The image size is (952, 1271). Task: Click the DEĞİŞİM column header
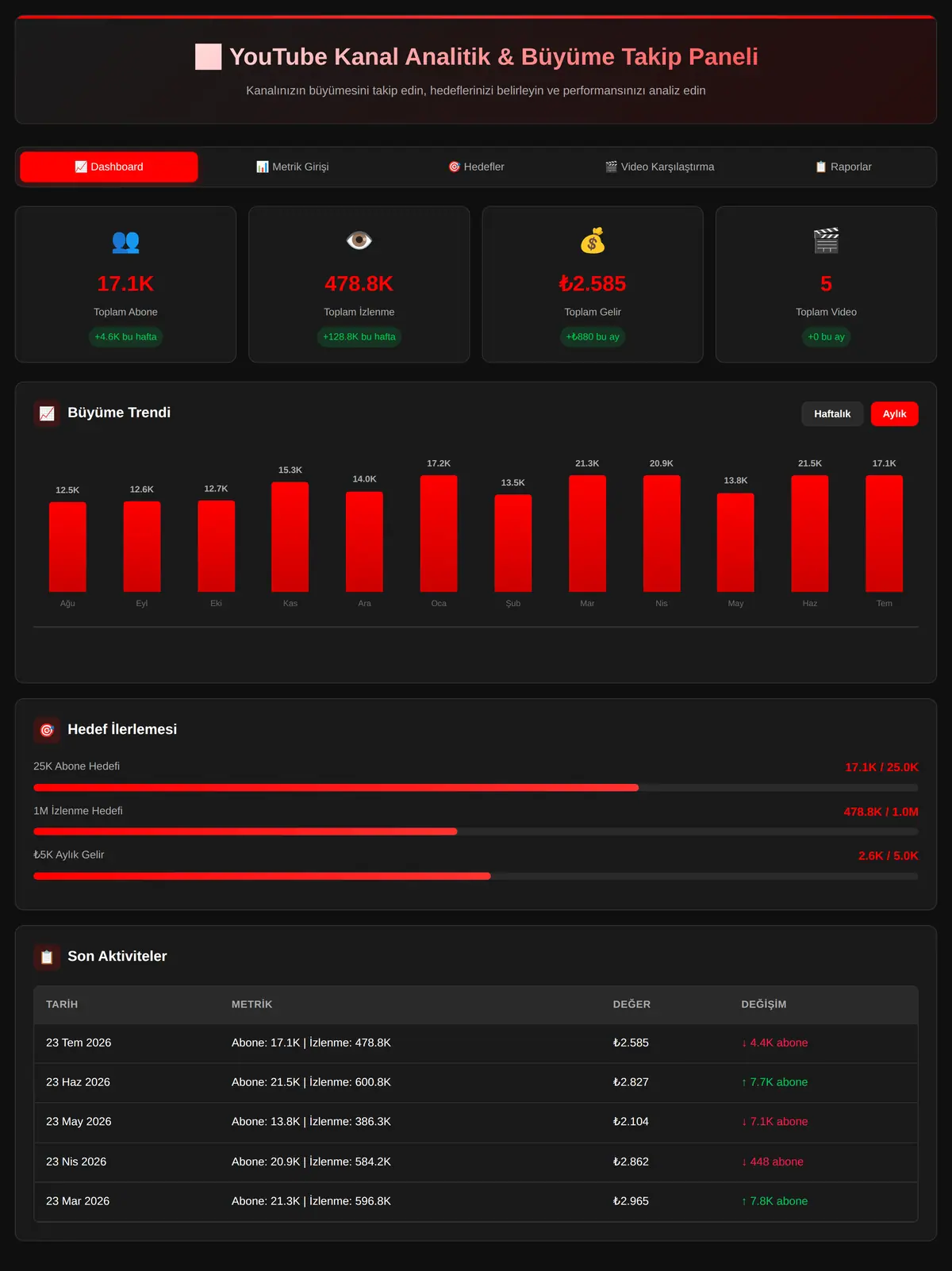click(764, 1004)
